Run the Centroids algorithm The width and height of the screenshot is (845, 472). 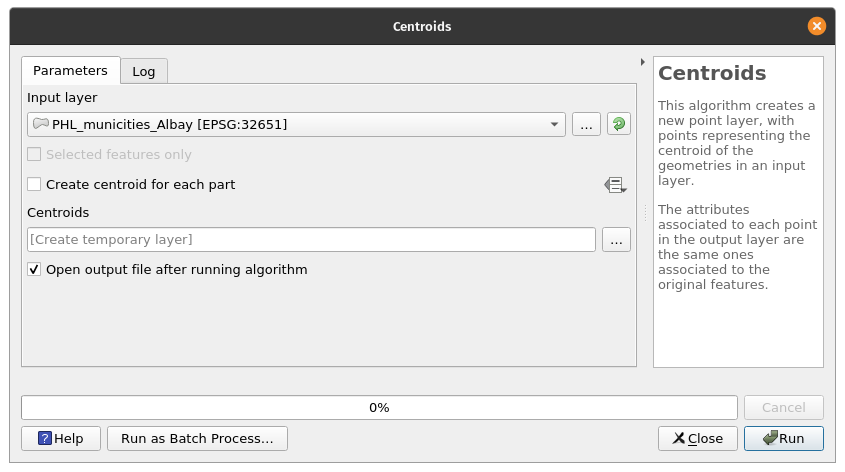(783, 438)
